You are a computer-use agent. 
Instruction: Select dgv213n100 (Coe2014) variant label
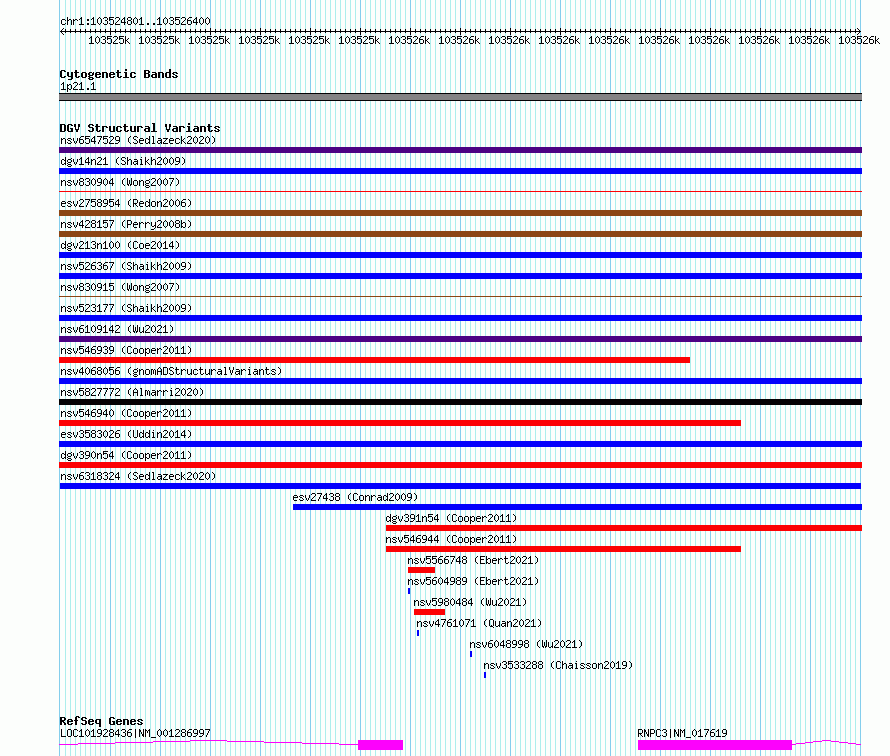point(120,245)
